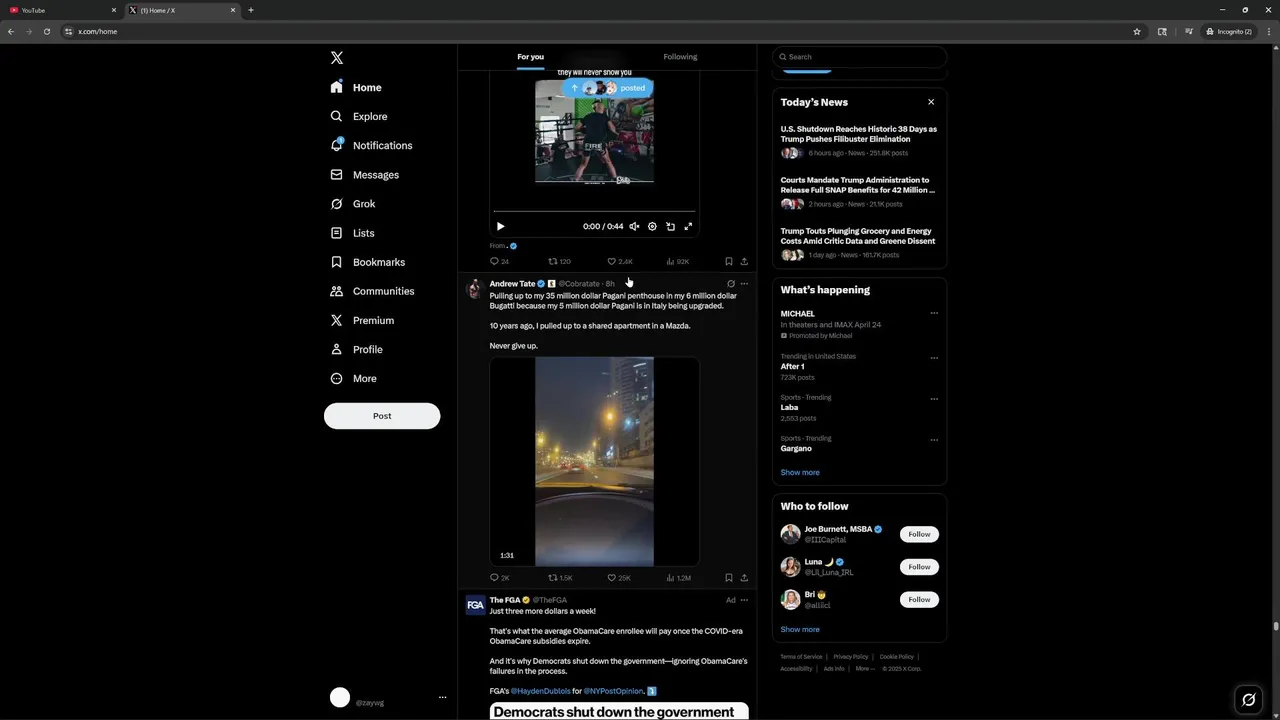The image size is (1280, 720).
Task: Open Lists in the sidebar
Action: pos(352,233)
